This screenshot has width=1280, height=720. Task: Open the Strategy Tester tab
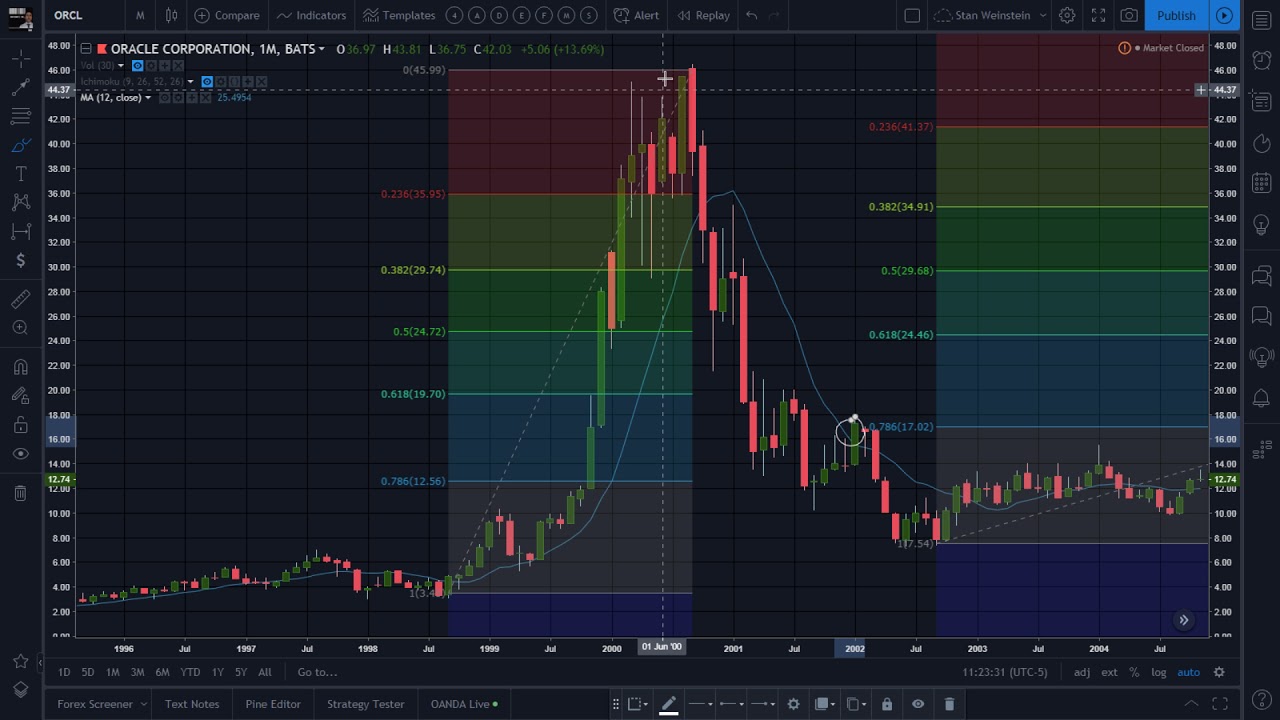coord(365,704)
